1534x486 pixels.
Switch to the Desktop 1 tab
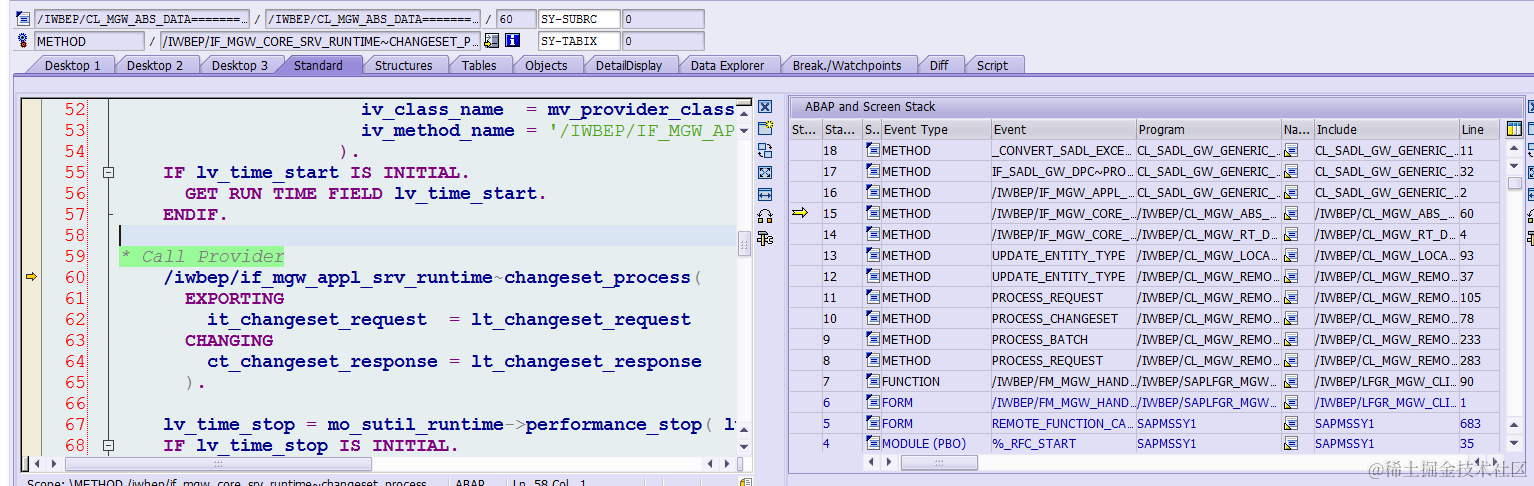tap(72, 65)
